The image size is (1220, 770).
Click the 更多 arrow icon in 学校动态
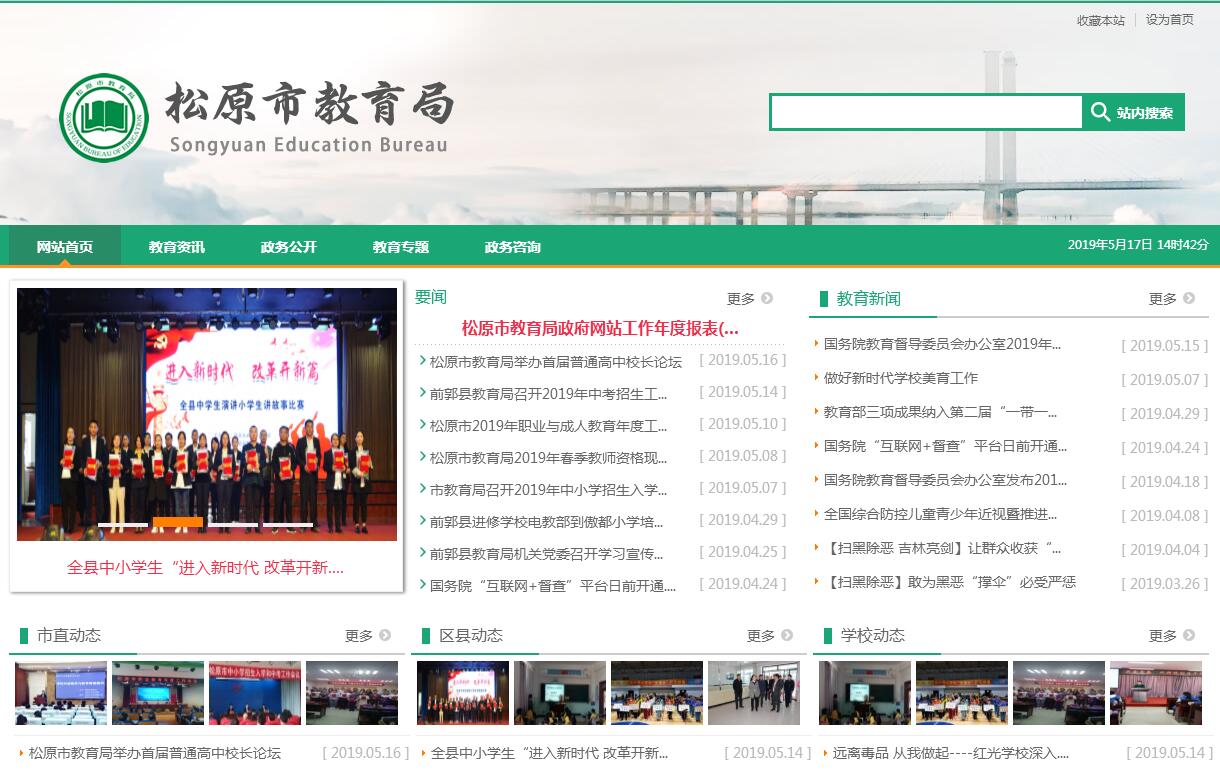click(1189, 635)
